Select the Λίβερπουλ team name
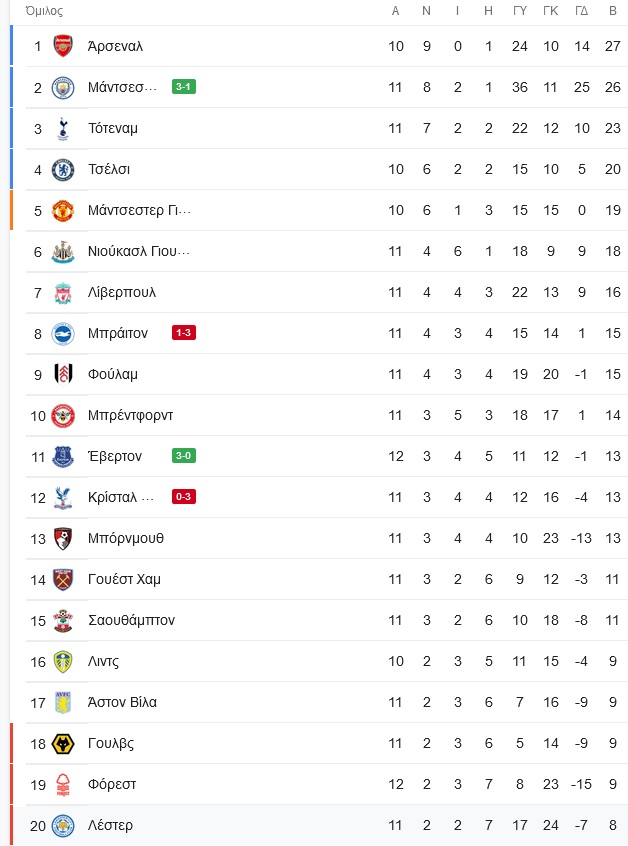Screen dimensions: 628x846 click(x=122, y=292)
